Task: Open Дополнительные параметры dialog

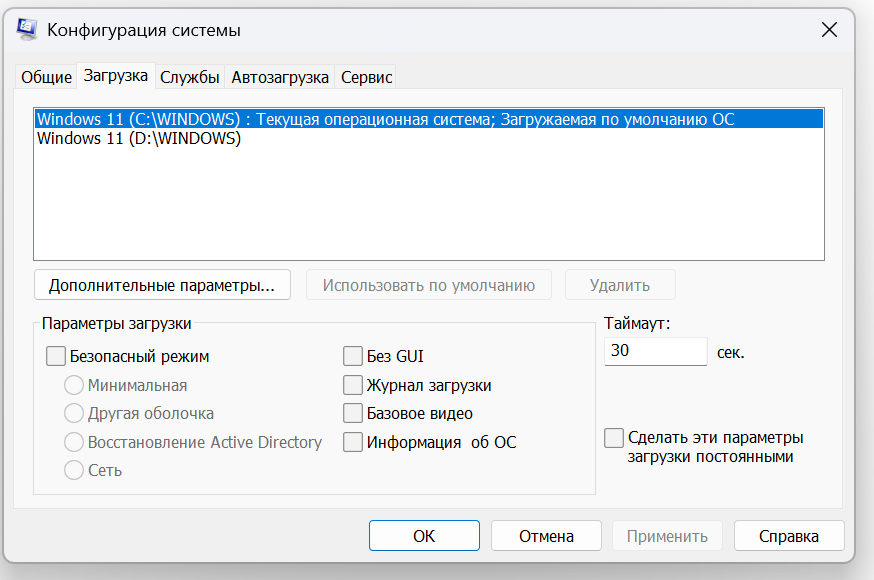Action: [x=162, y=285]
